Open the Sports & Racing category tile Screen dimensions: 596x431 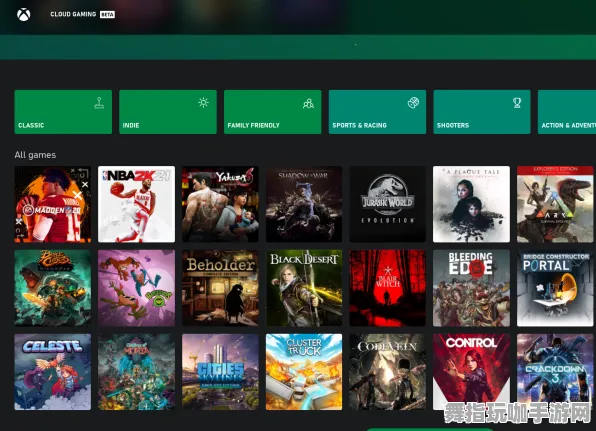pos(377,112)
